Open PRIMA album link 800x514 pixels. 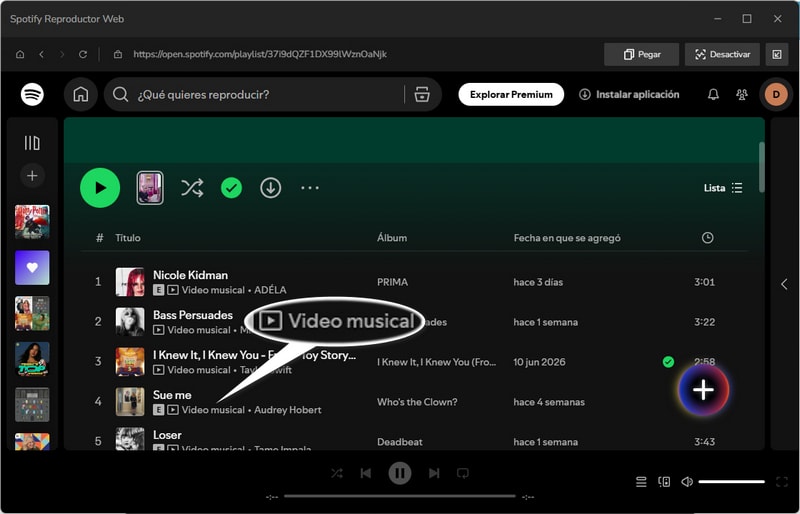(x=392, y=282)
